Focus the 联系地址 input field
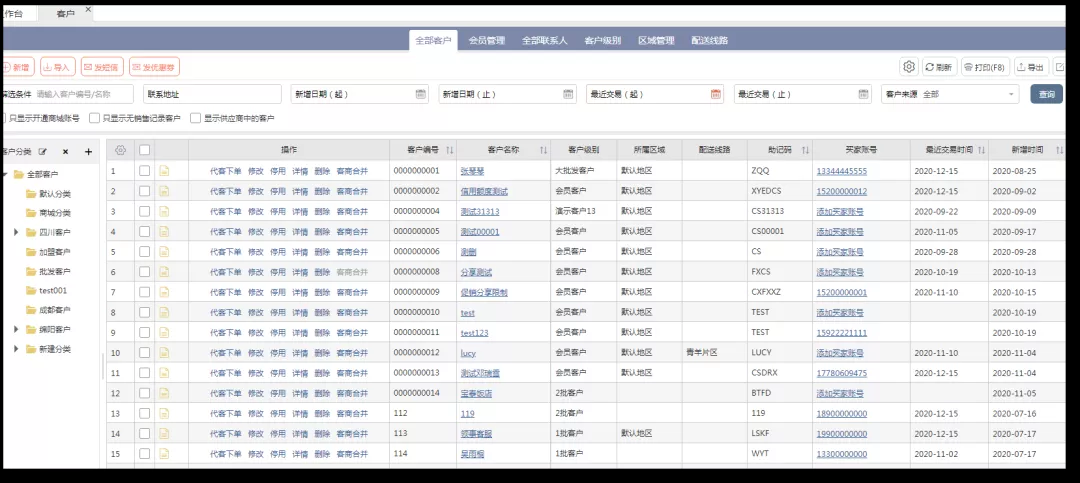Screen dimensions: 1080x483 [212, 94]
